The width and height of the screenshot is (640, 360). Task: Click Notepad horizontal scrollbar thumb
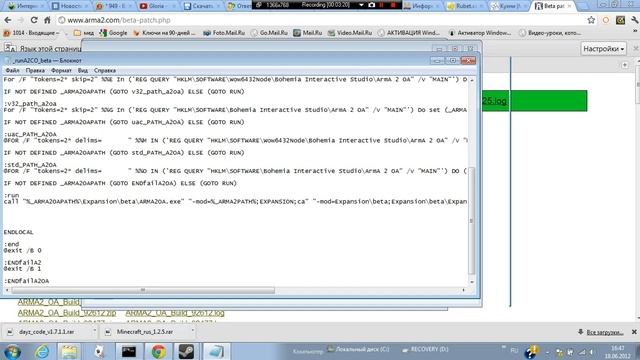[x=143, y=290]
